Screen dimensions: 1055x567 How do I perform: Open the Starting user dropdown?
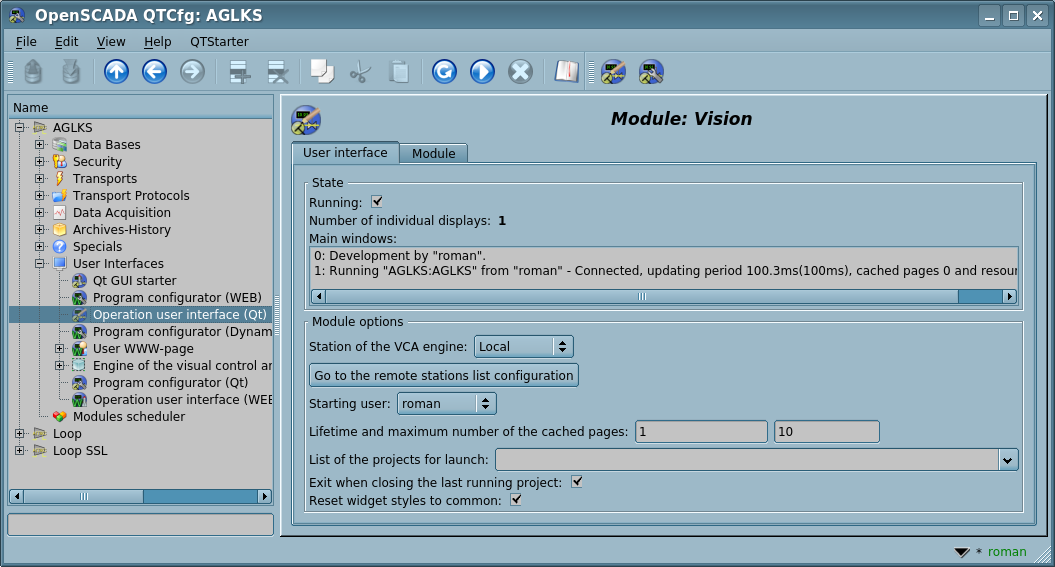tap(447, 404)
